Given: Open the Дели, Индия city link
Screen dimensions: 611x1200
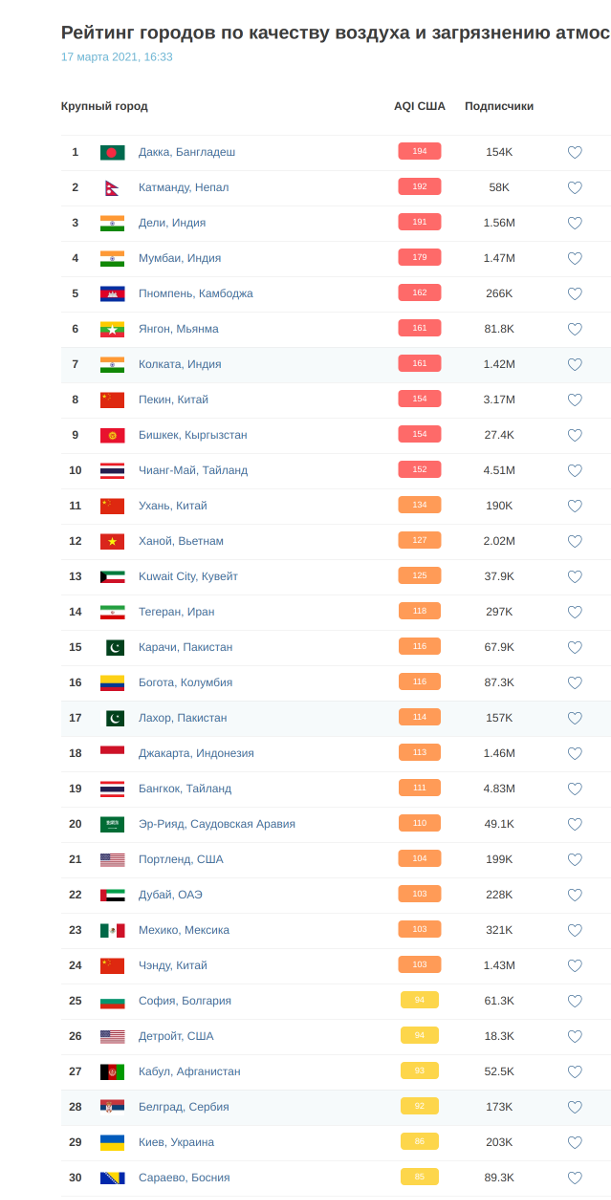Looking at the screenshot, I should tap(172, 223).
